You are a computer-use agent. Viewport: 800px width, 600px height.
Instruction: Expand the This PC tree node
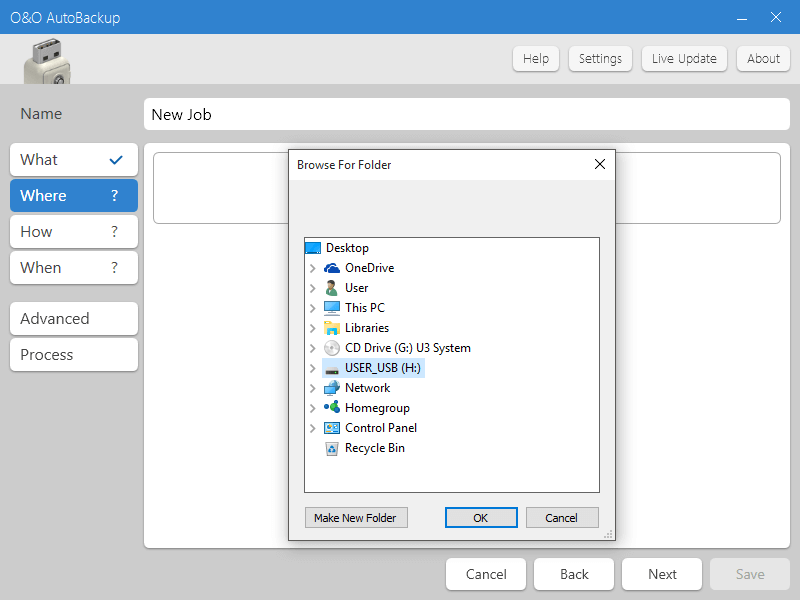[313, 308]
